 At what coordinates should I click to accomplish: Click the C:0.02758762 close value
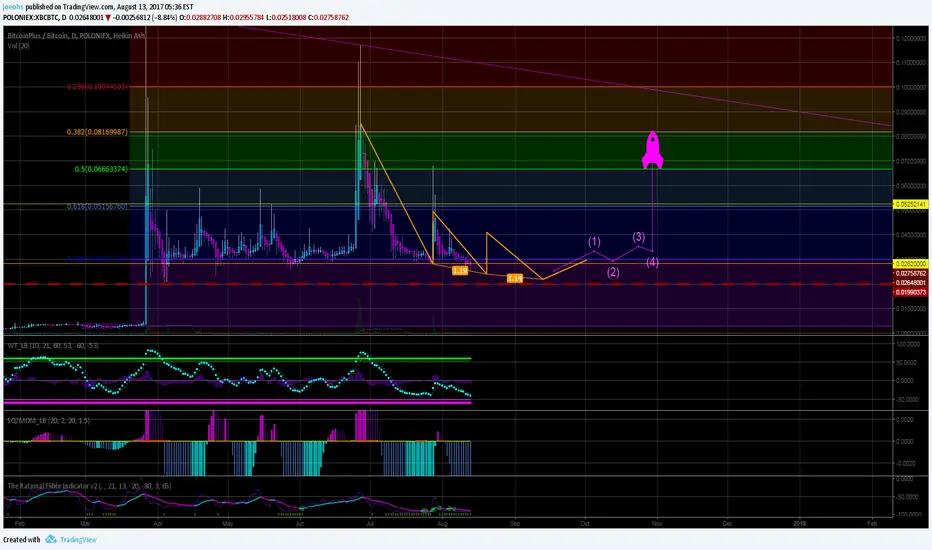(x=328, y=17)
